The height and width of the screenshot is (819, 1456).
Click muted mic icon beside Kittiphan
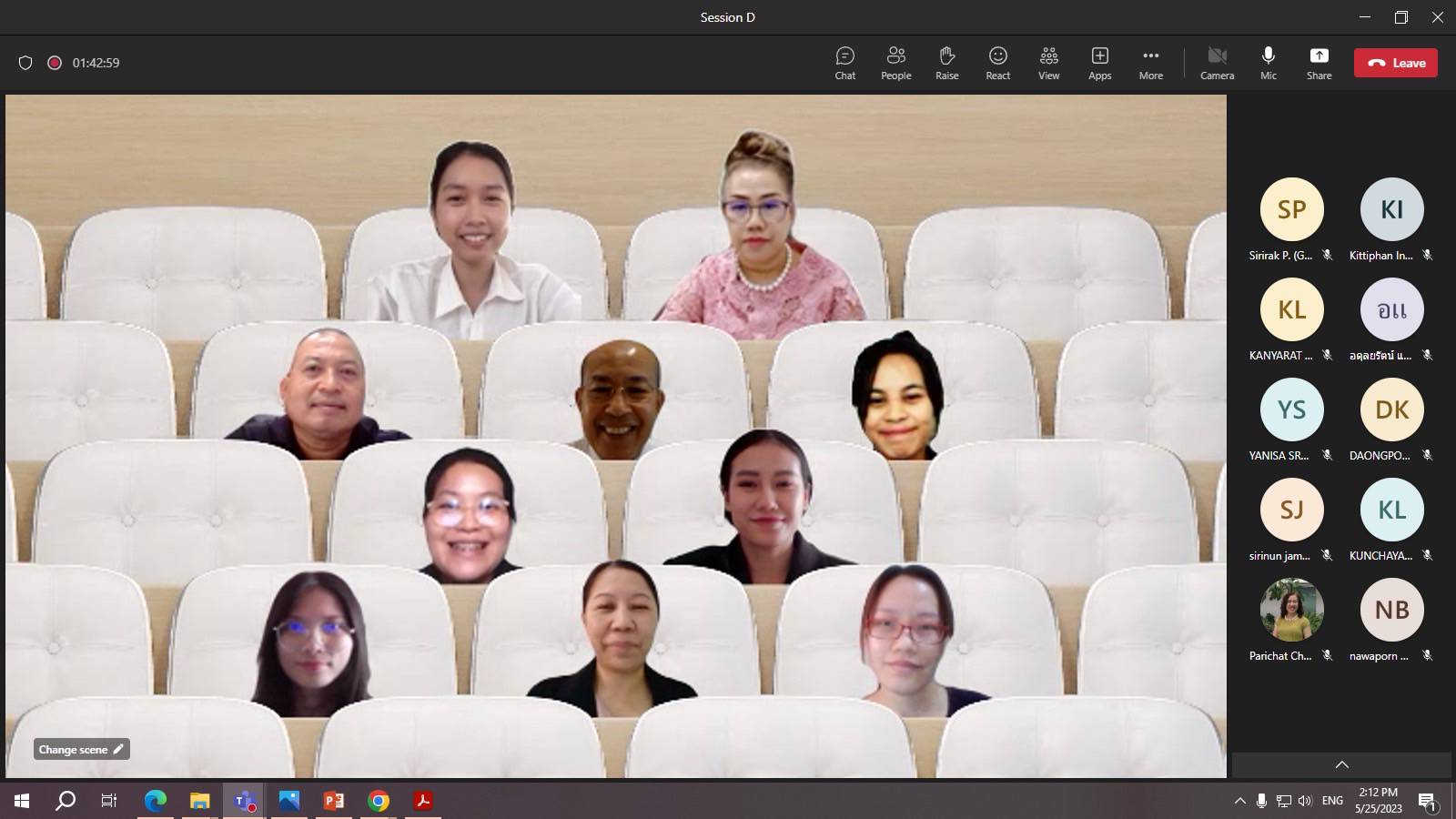pos(1427,256)
